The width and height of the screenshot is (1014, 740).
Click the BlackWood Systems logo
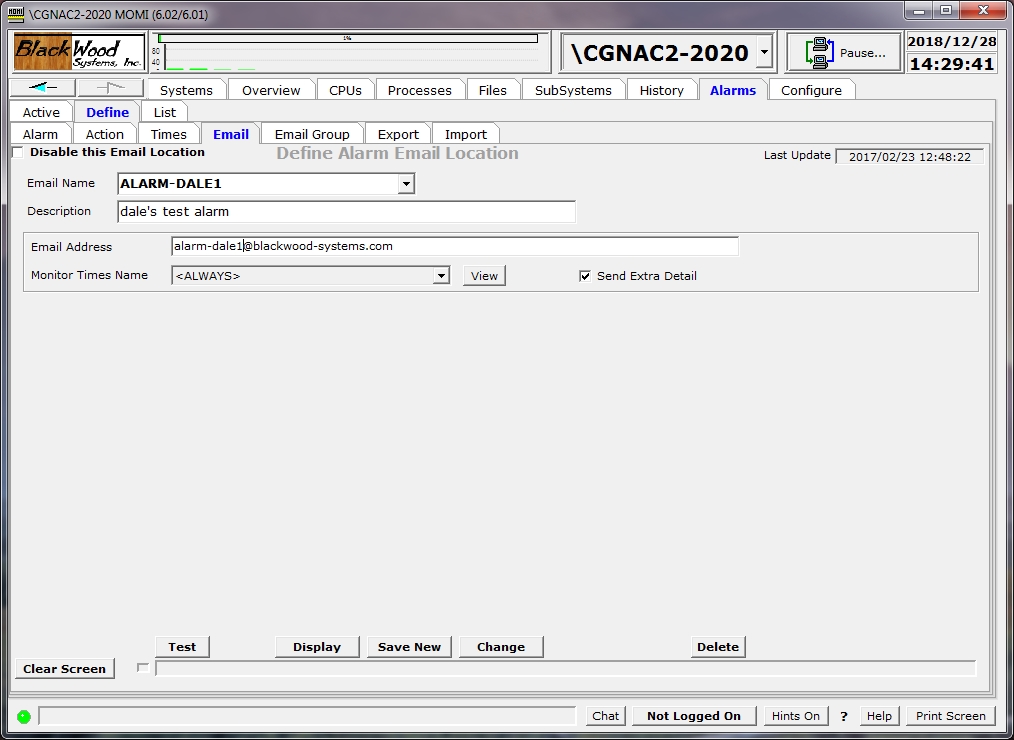click(x=79, y=52)
